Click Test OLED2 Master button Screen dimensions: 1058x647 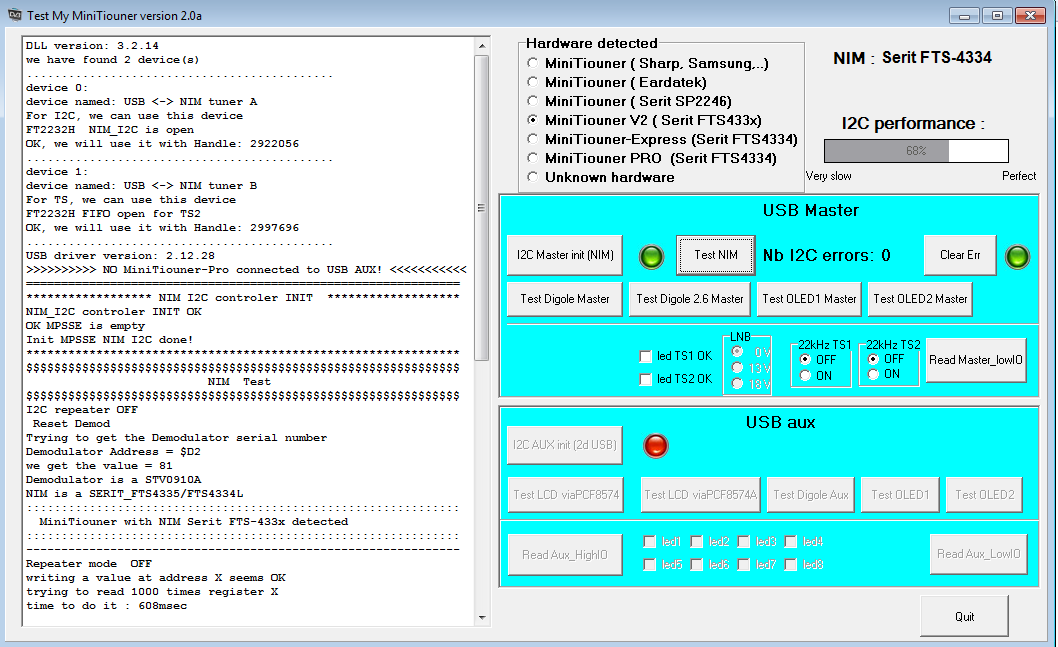(x=920, y=299)
